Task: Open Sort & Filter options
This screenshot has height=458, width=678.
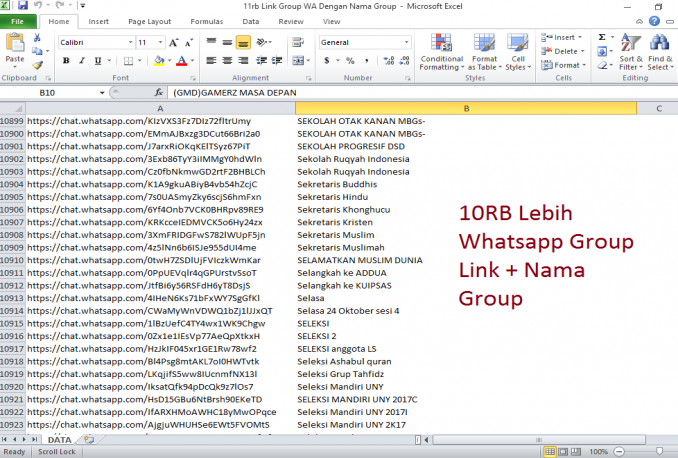Action: [631, 52]
